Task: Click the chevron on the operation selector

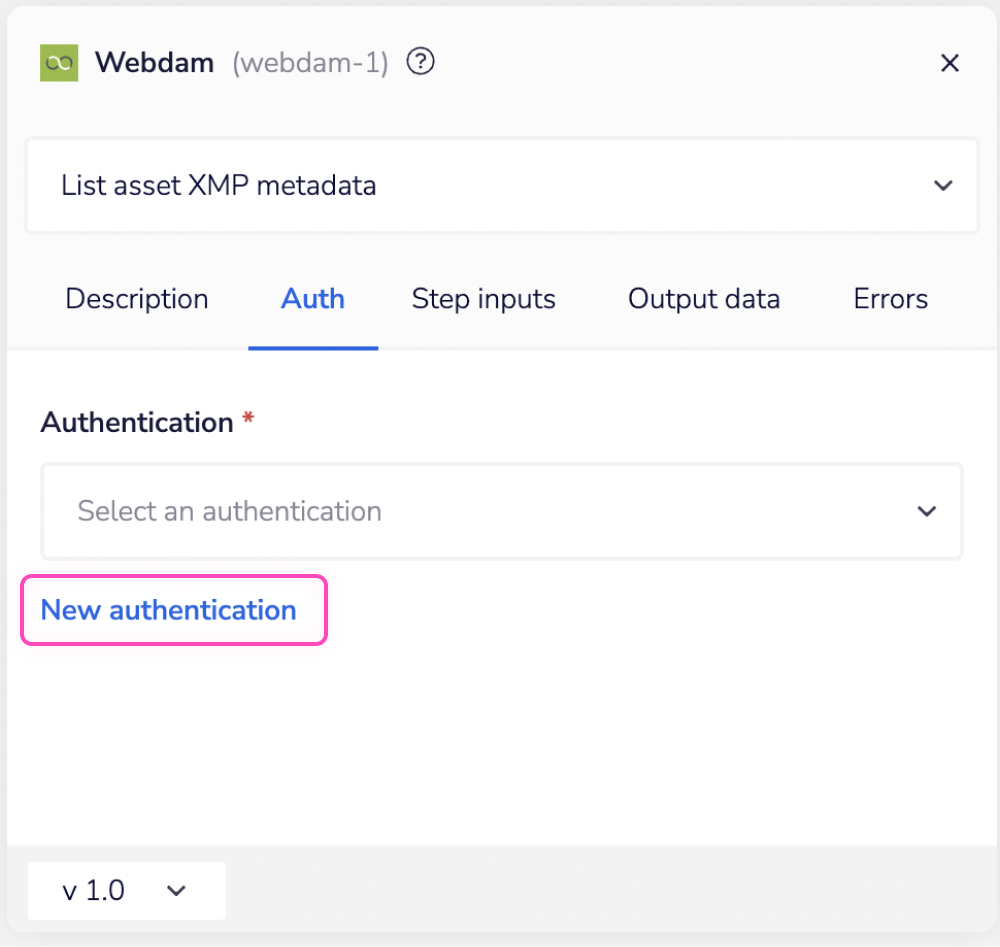Action: click(942, 186)
